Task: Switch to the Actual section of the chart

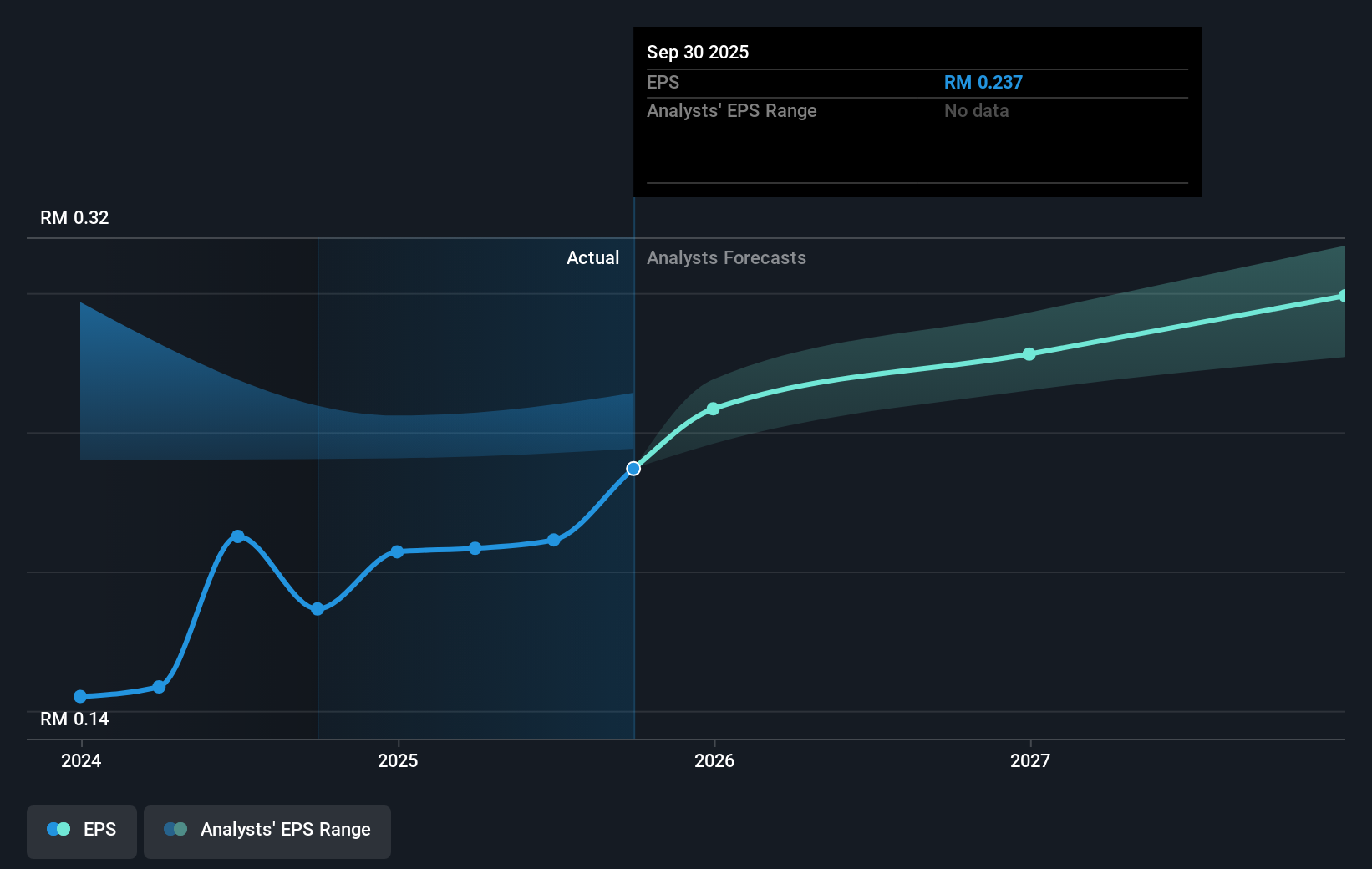Action: (592, 257)
